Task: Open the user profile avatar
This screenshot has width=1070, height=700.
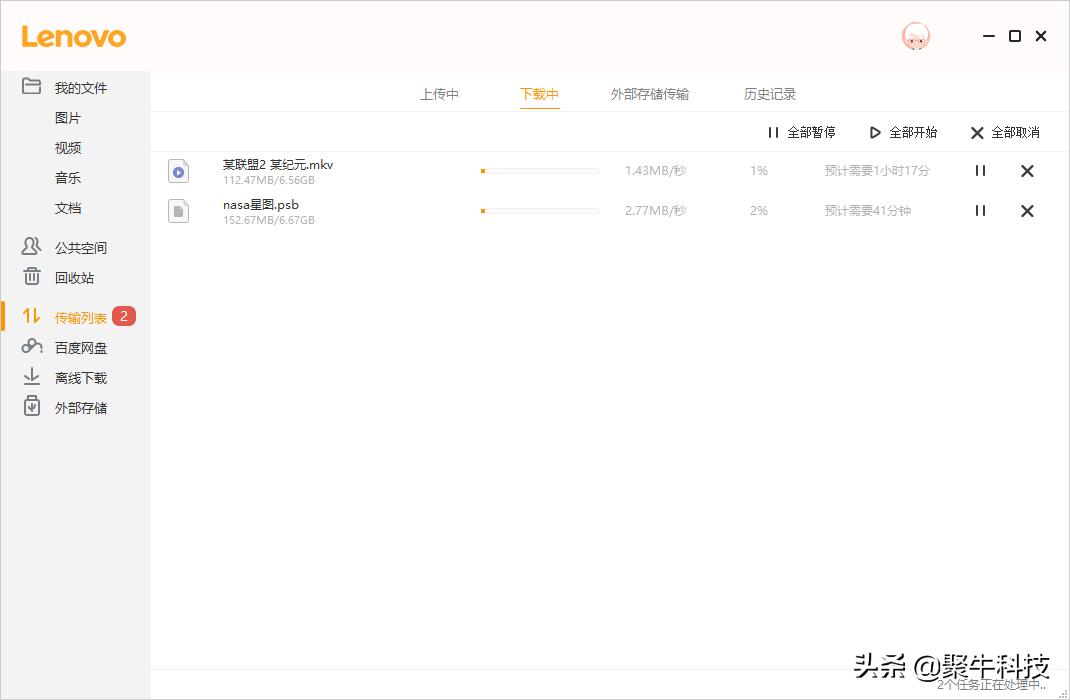Action: click(915, 36)
